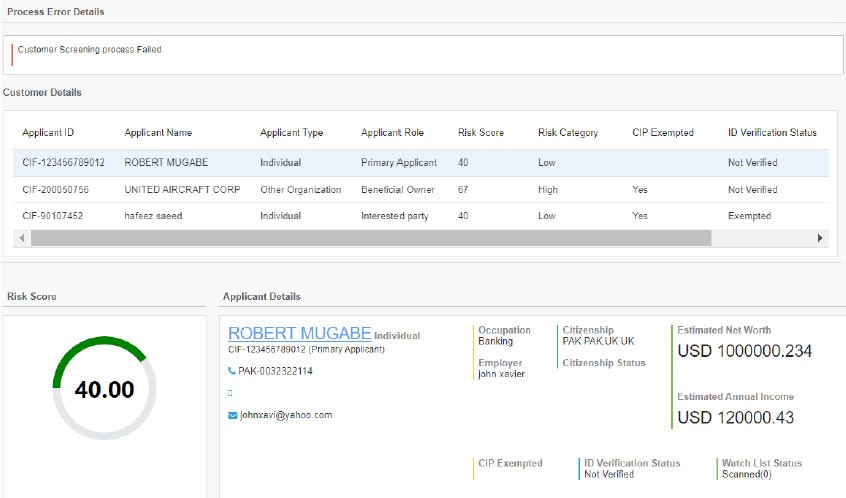Click UNITED AIRCRAFT CORP in the table
The height and width of the screenshot is (498, 846).
[x=182, y=190]
